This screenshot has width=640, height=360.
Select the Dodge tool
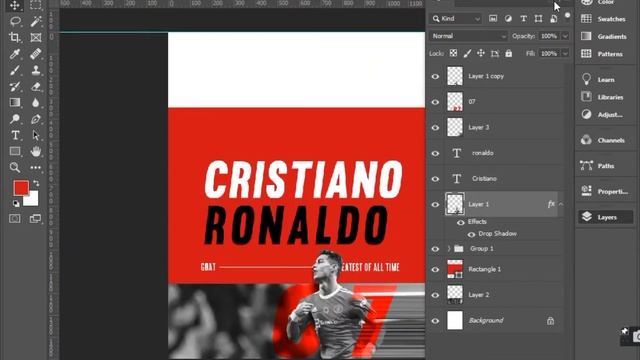pyautogui.click(x=15, y=119)
